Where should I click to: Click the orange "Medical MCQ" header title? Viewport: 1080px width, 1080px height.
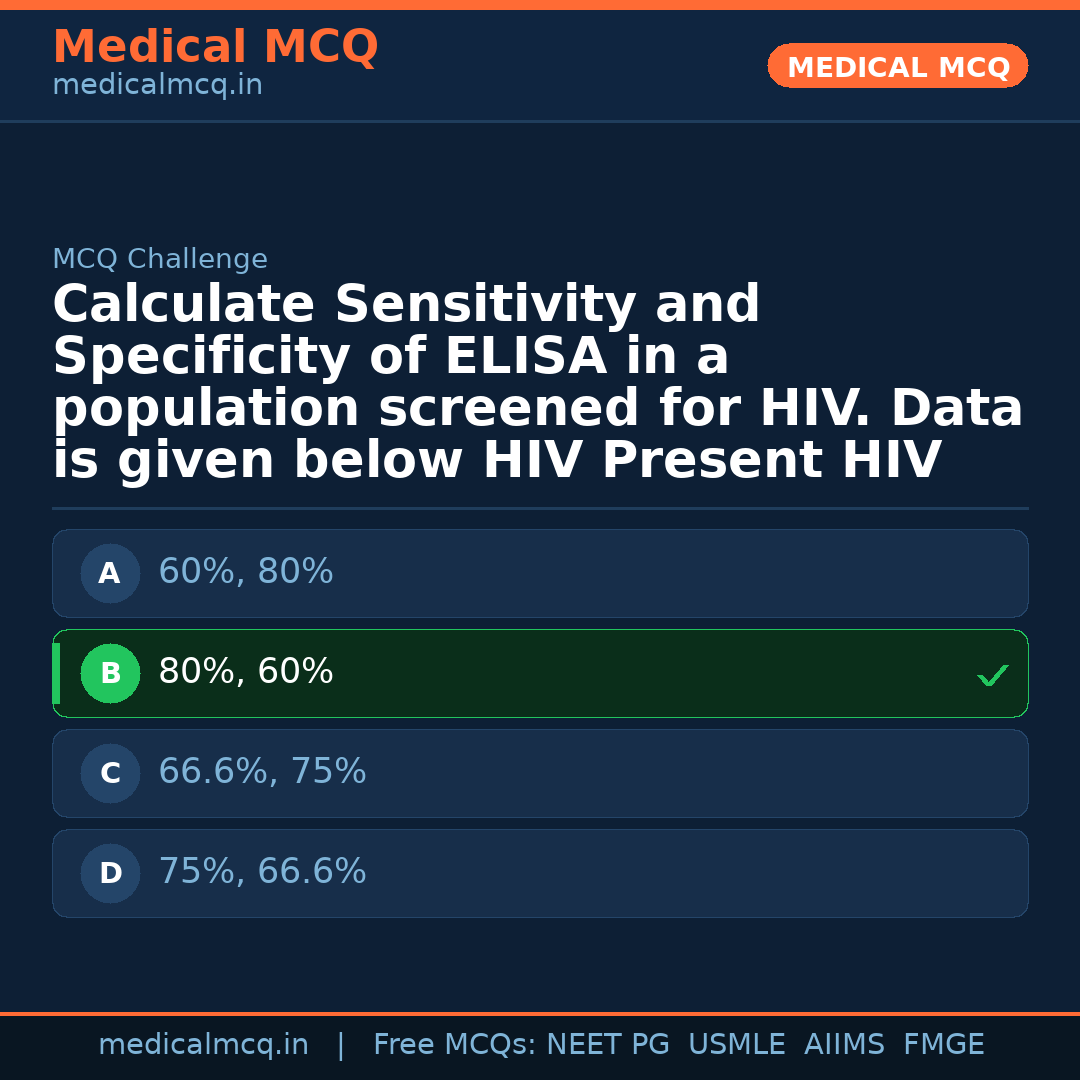(215, 47)
